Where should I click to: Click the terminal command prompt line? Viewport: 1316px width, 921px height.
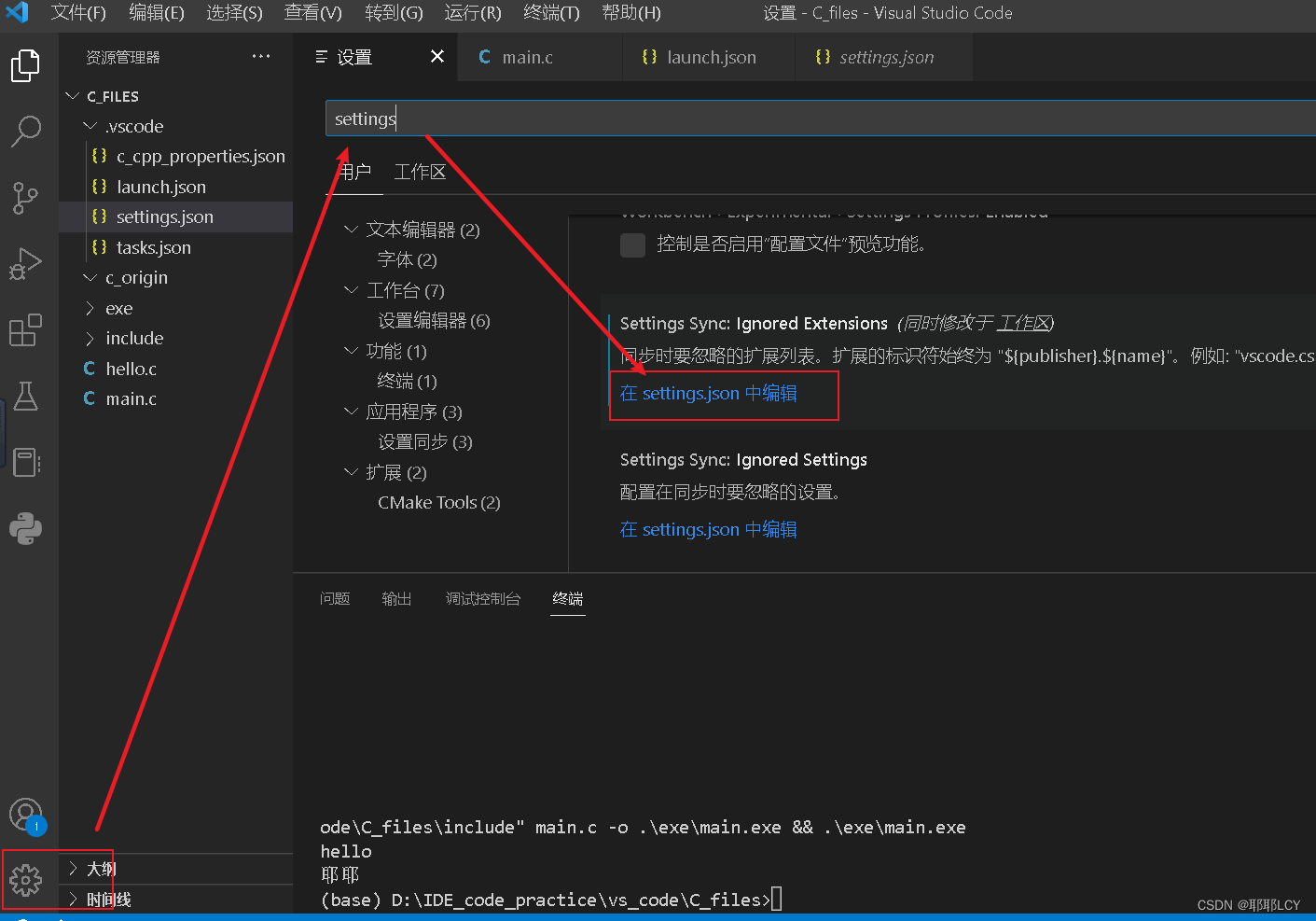[x=551, y=900]
